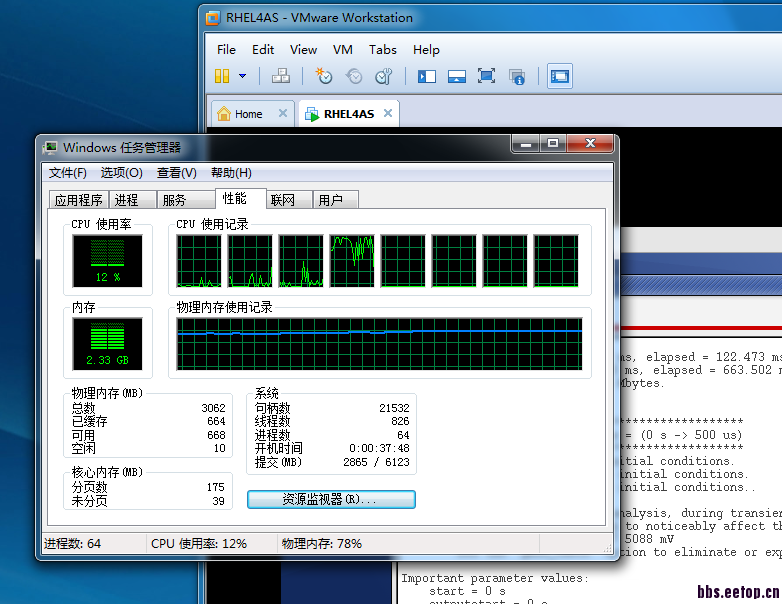Click the 提交(MB) value 2865 / 6123
This screenshot has height=604, width=782.
coord(377,462)
